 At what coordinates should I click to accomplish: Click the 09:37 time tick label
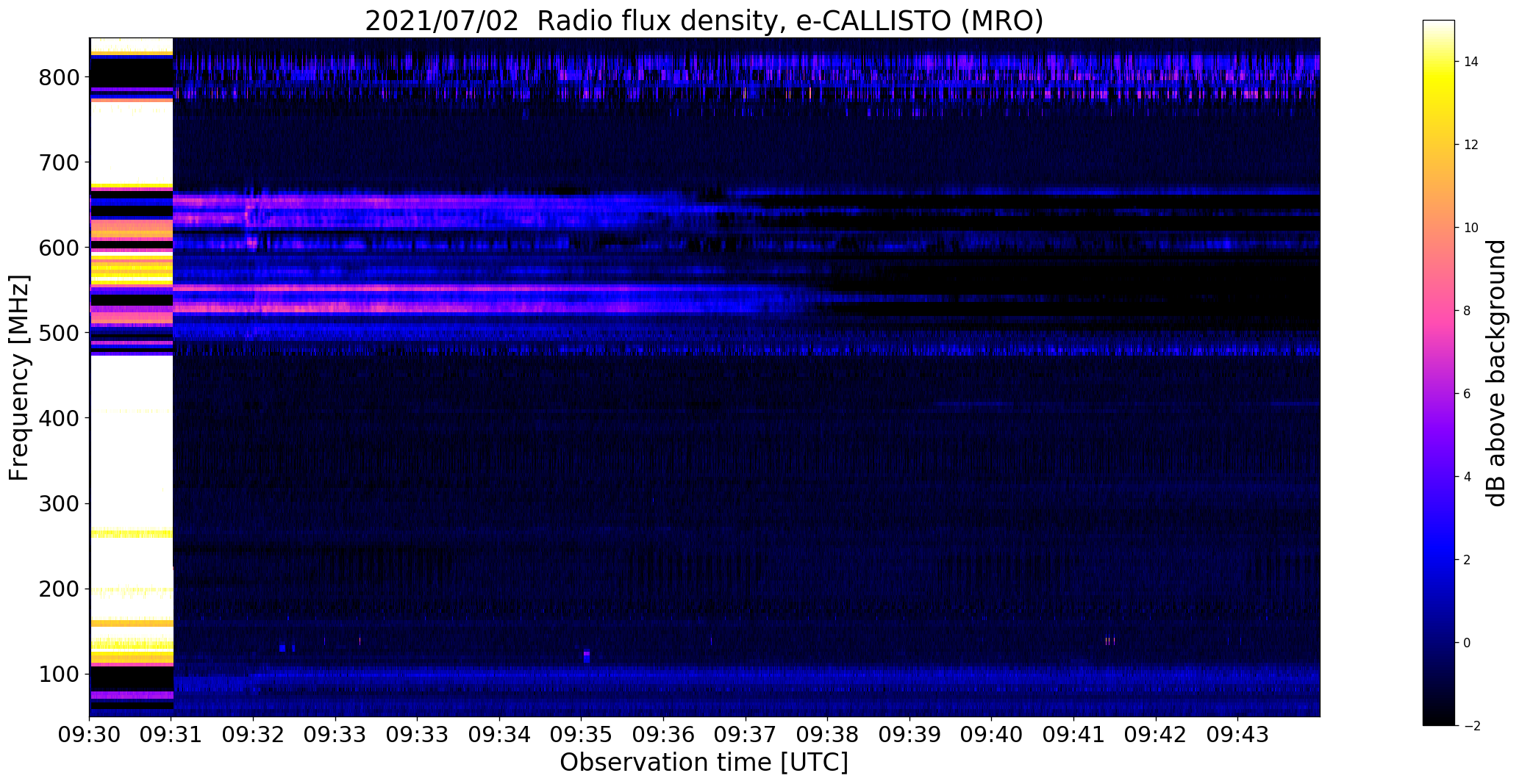click(746, 736)
